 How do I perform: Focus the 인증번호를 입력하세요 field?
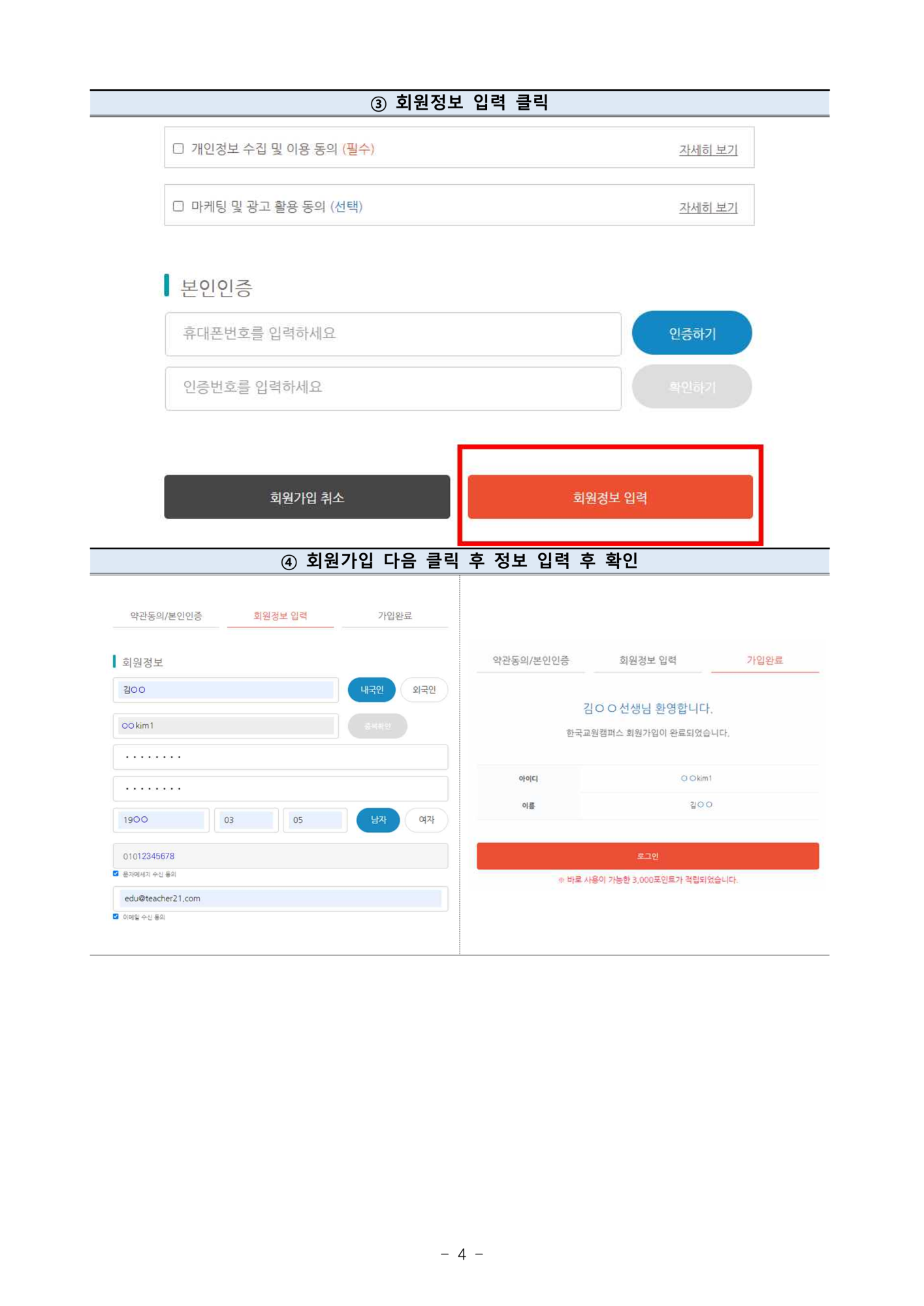(x=393, y=389)
